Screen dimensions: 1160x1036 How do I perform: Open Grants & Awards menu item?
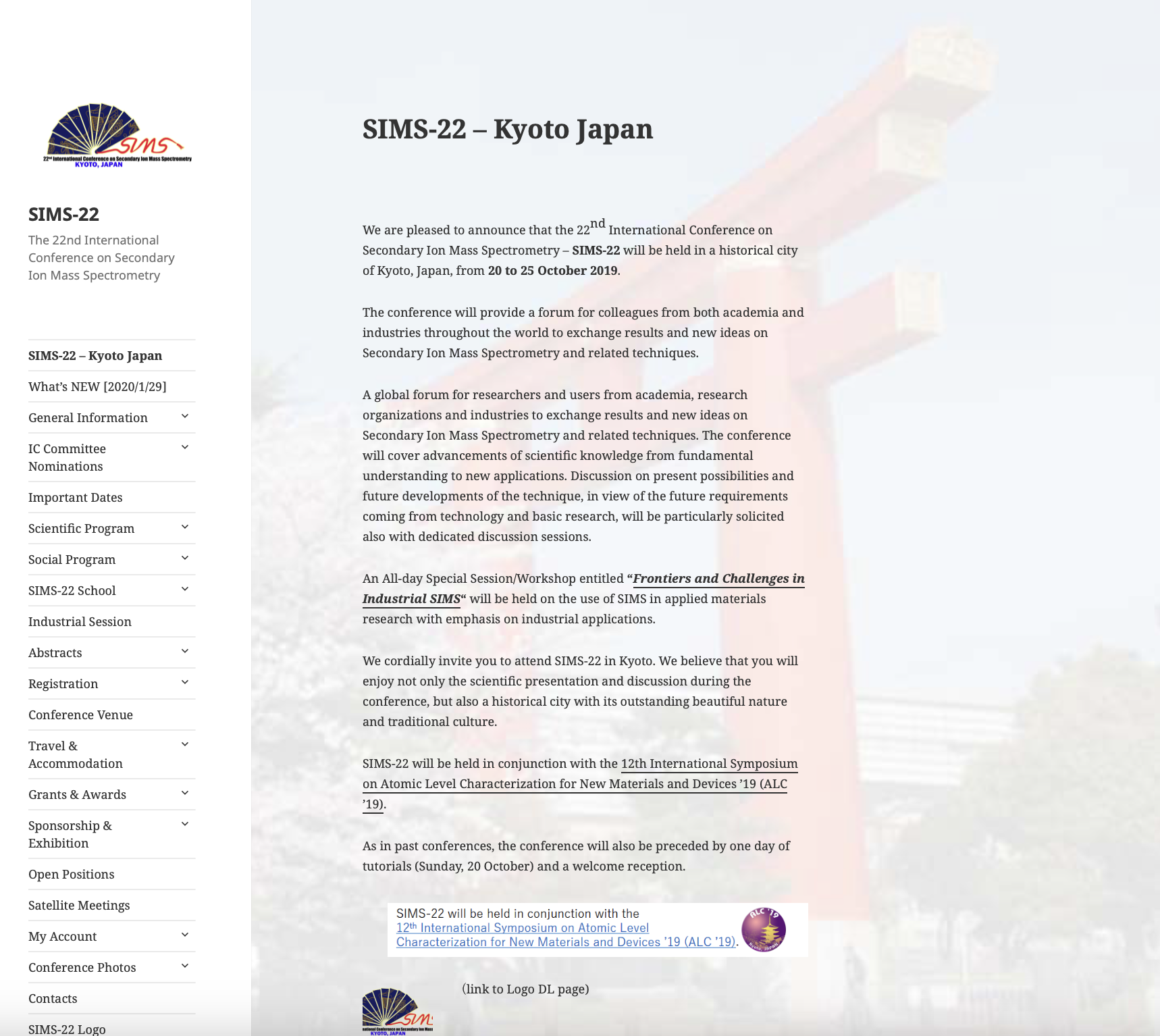77,795
